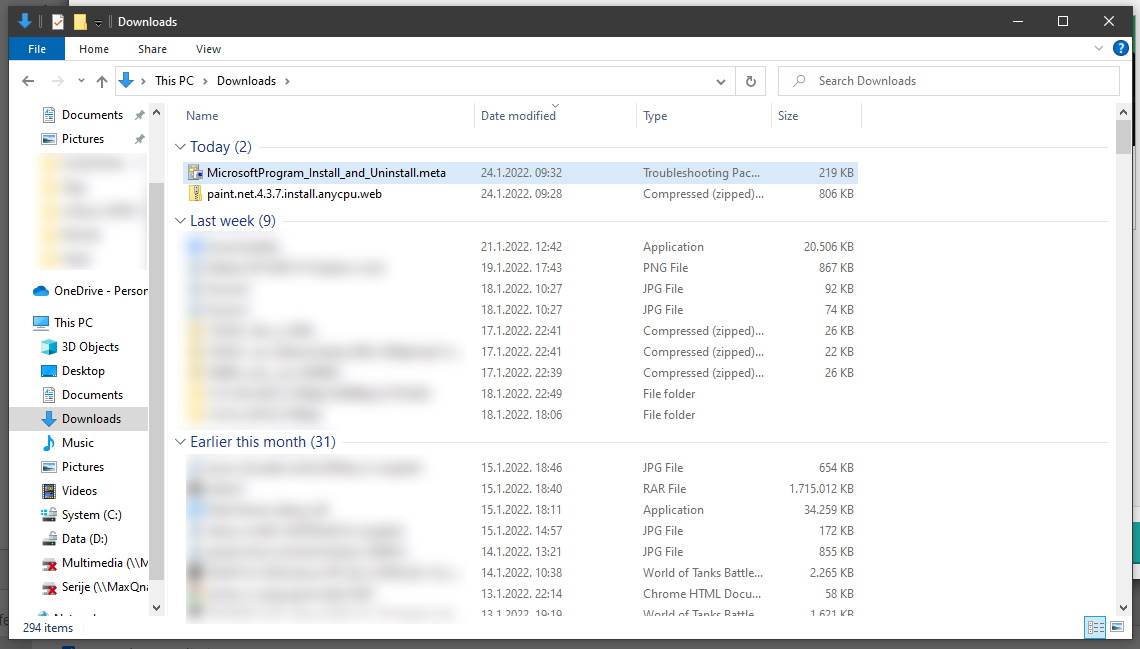Switch to large icons view button

coord(1120,627)
